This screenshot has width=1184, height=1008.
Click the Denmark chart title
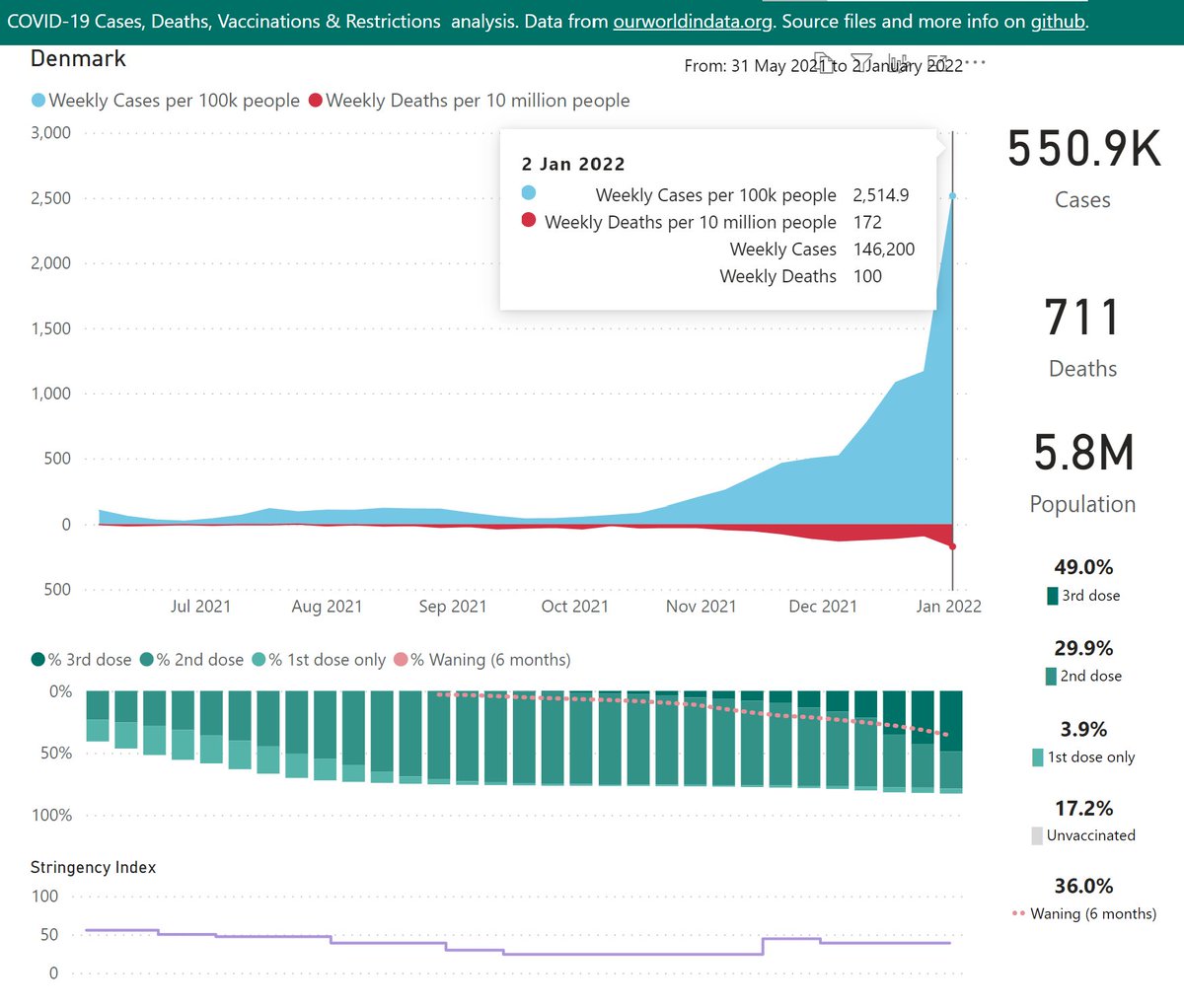[x=78, y=58]
